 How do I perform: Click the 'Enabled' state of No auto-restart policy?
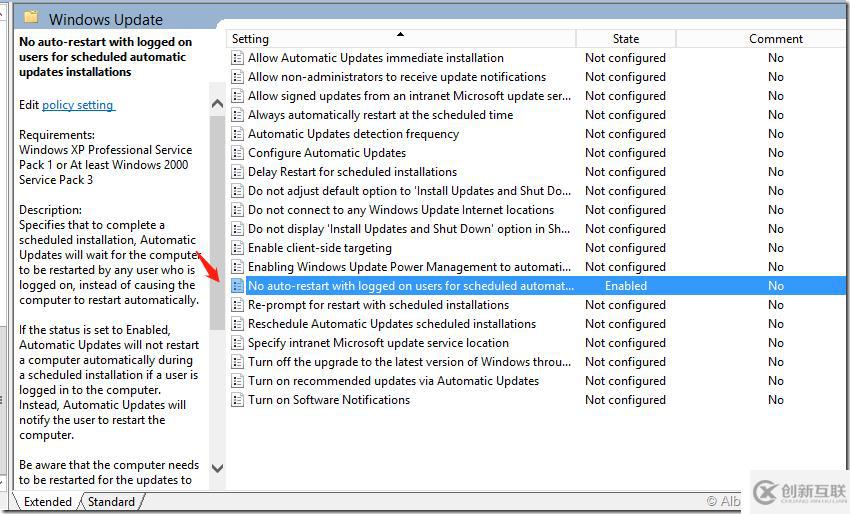coord(626,286)
